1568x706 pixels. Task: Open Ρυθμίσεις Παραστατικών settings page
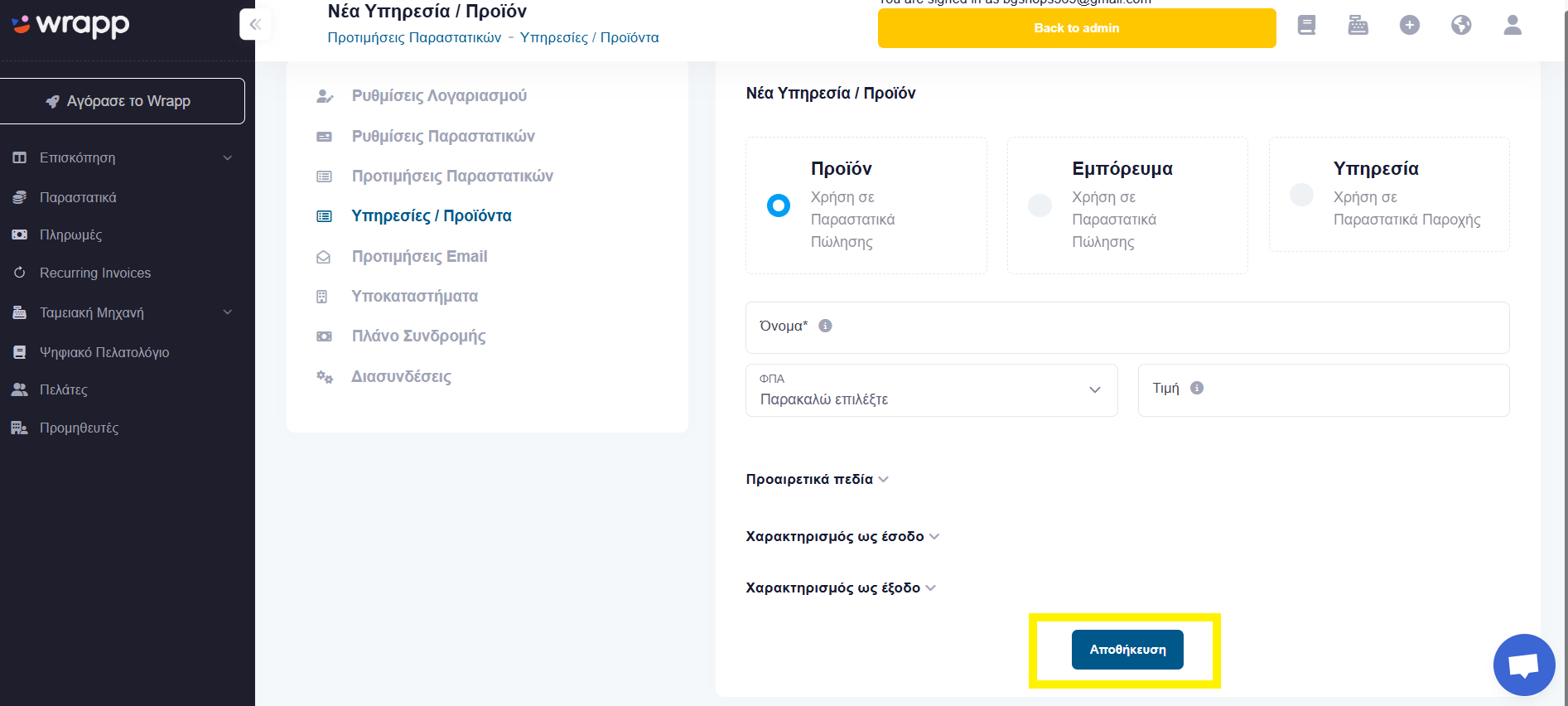point(443,137)
